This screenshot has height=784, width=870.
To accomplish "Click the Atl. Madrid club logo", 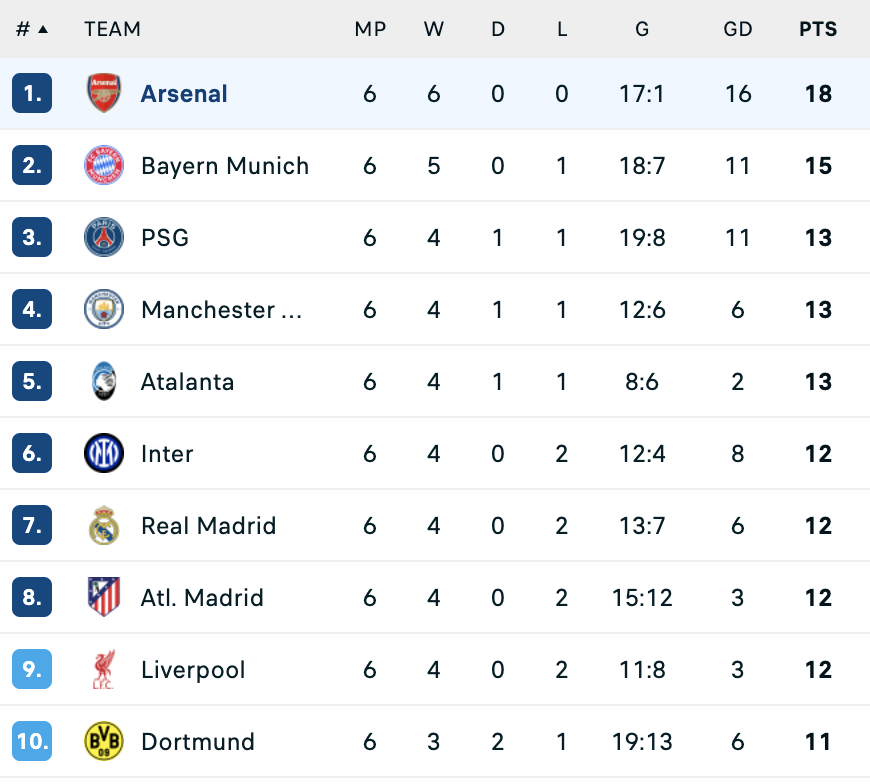I will click(104, 597).
